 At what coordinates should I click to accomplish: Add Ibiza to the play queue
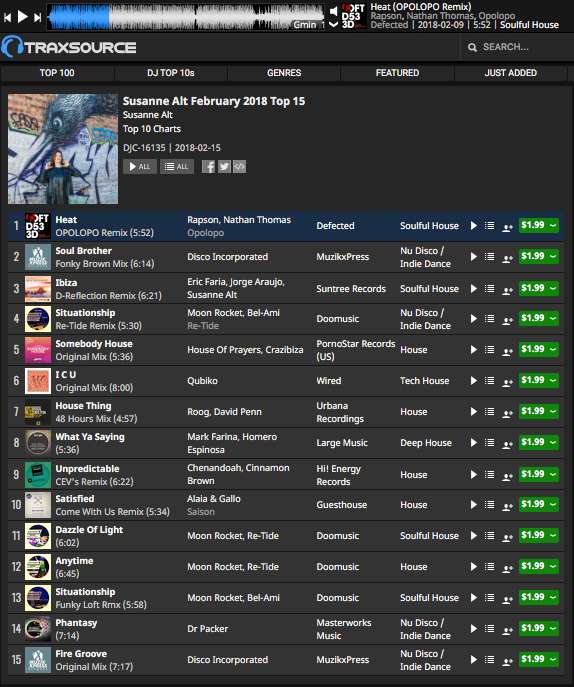489,288
